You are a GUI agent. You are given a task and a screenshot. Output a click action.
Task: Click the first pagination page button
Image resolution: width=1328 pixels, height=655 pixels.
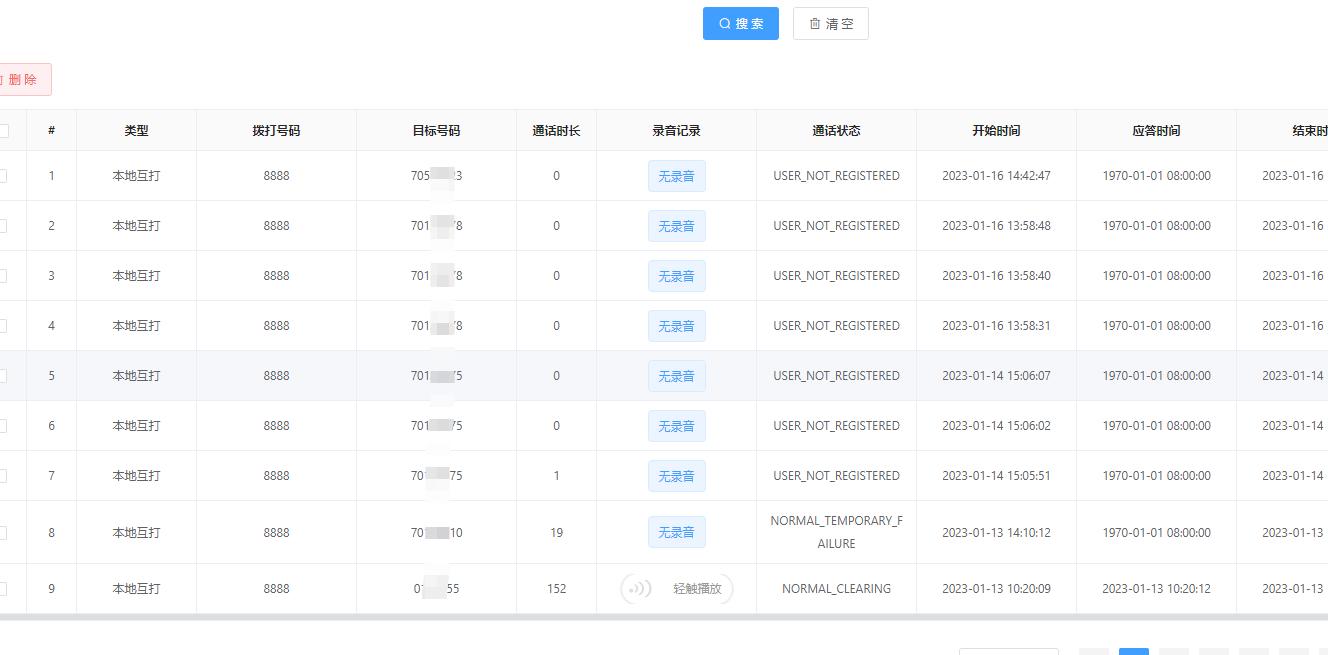1094,652
